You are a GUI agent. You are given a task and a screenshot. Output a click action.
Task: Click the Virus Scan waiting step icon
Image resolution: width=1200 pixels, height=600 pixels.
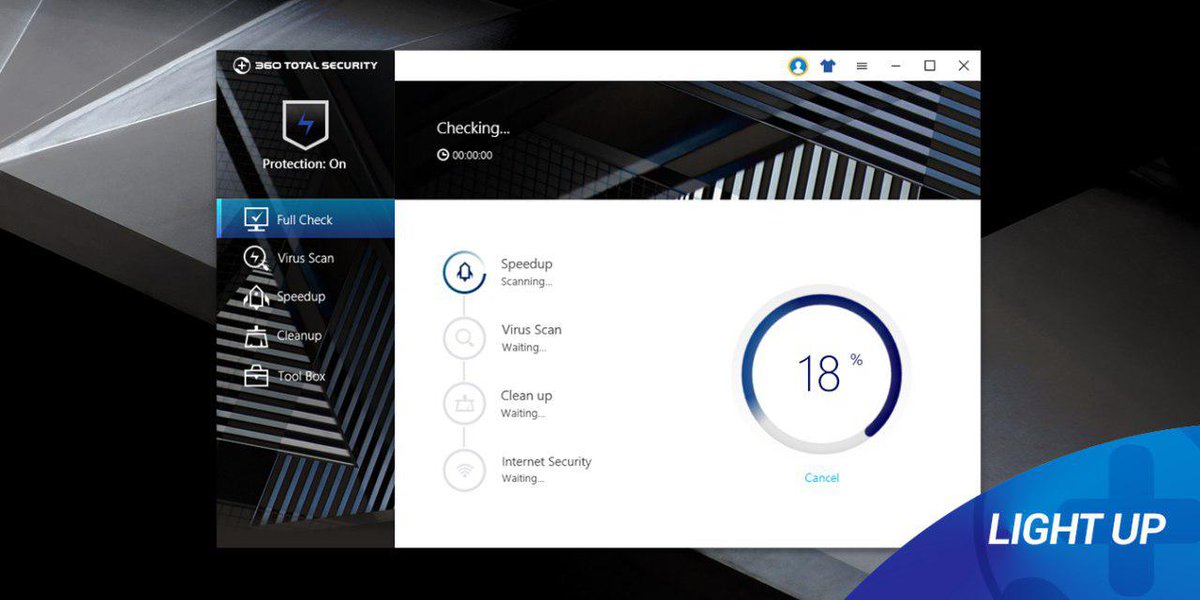coord(464,338)
